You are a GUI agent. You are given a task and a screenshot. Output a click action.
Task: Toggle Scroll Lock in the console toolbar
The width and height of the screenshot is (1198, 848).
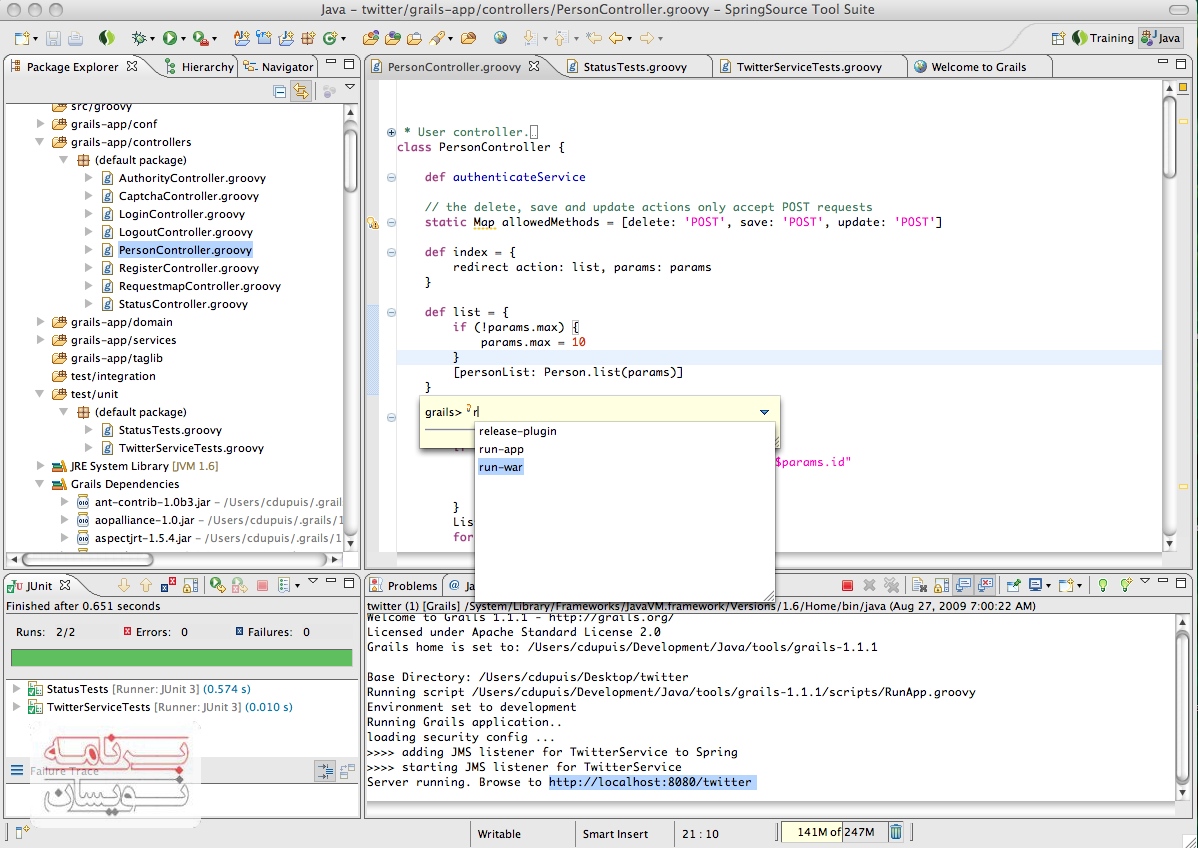click(x=941, y=585)
